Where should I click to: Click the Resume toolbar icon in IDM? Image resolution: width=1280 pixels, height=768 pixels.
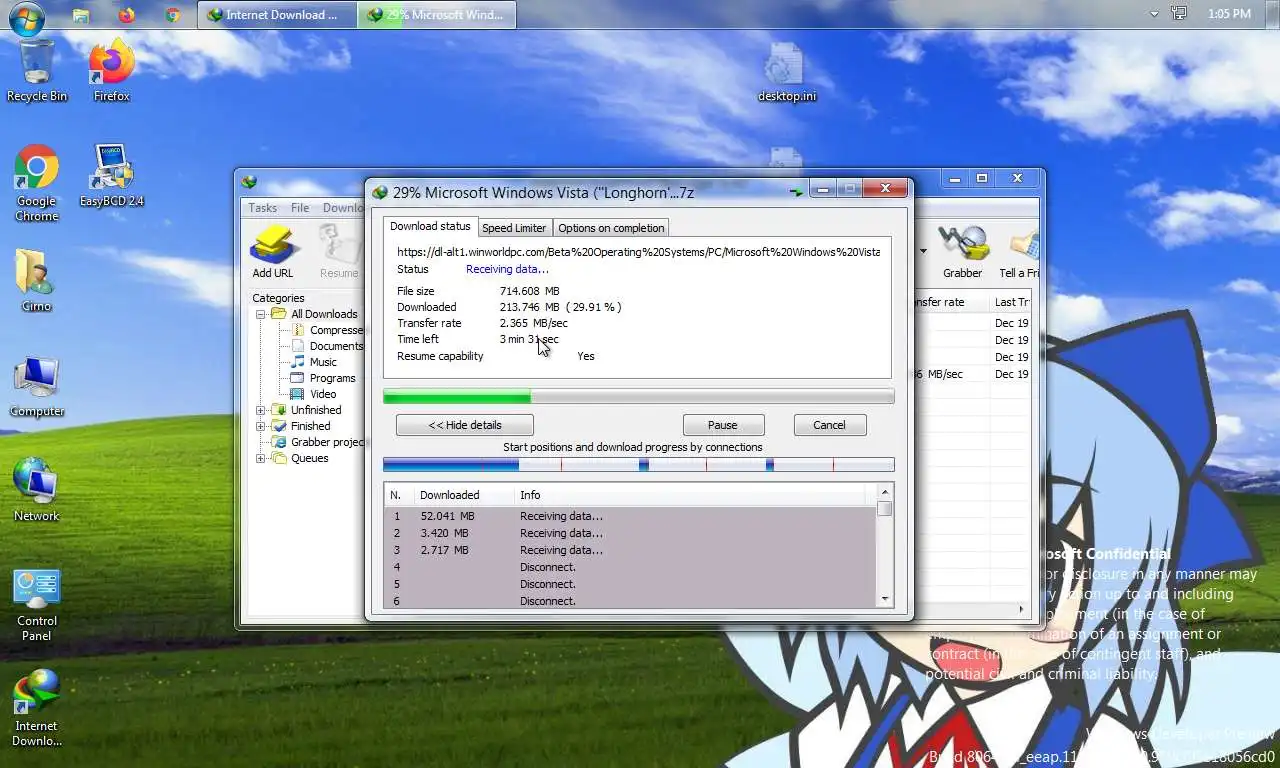339,252
